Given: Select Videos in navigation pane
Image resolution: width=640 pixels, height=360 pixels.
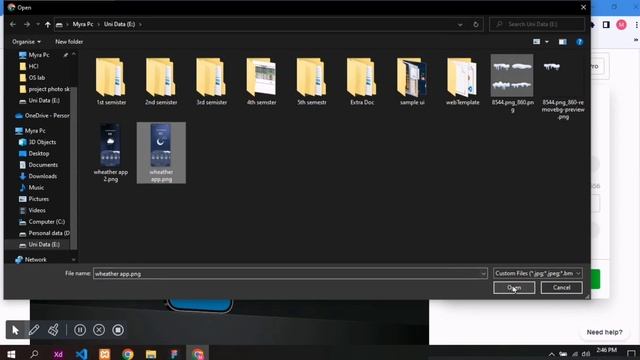Looking at the screenshot, I should tap(32, 211).
